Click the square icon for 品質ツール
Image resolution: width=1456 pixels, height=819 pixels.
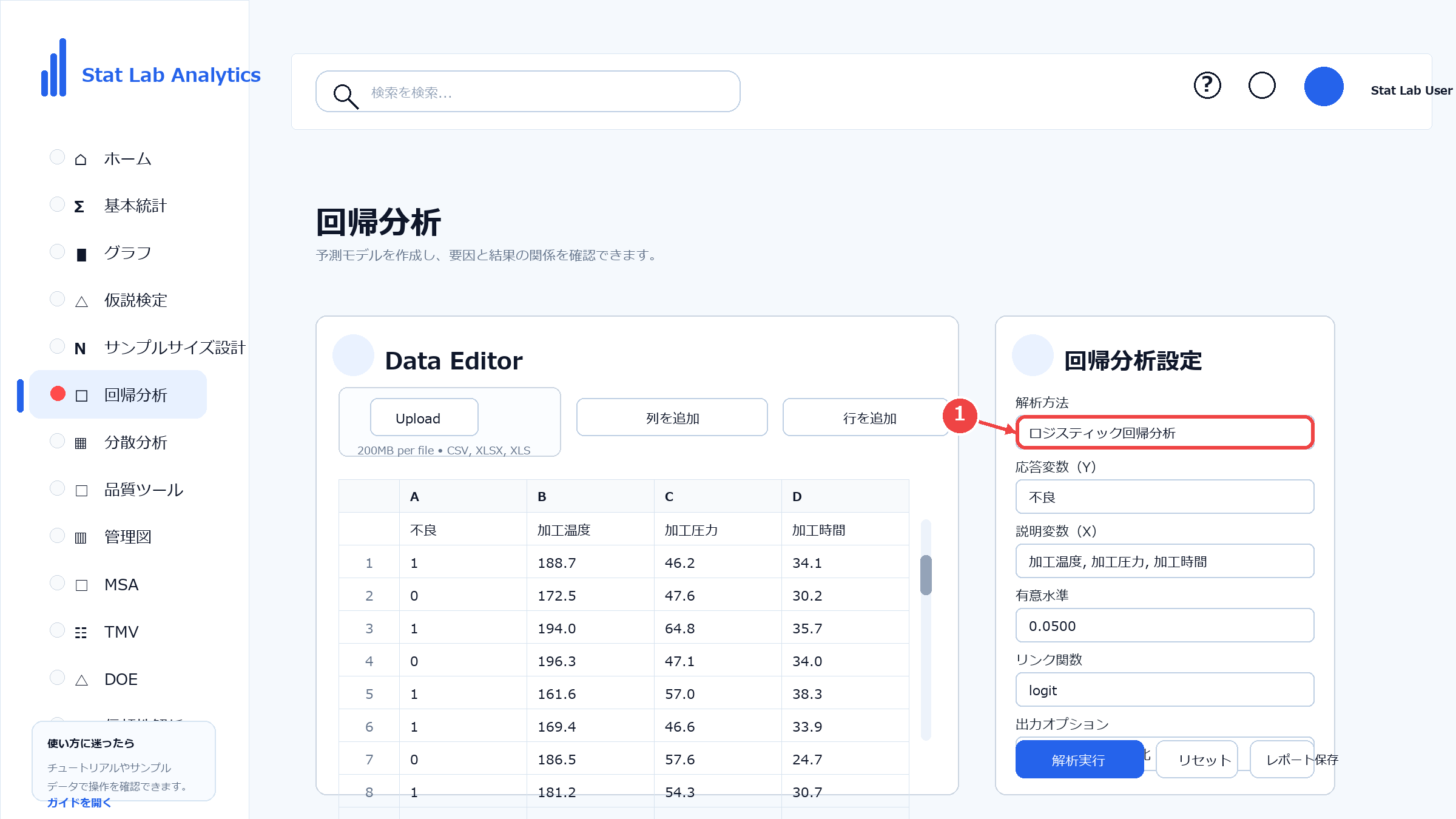(81, 490)
